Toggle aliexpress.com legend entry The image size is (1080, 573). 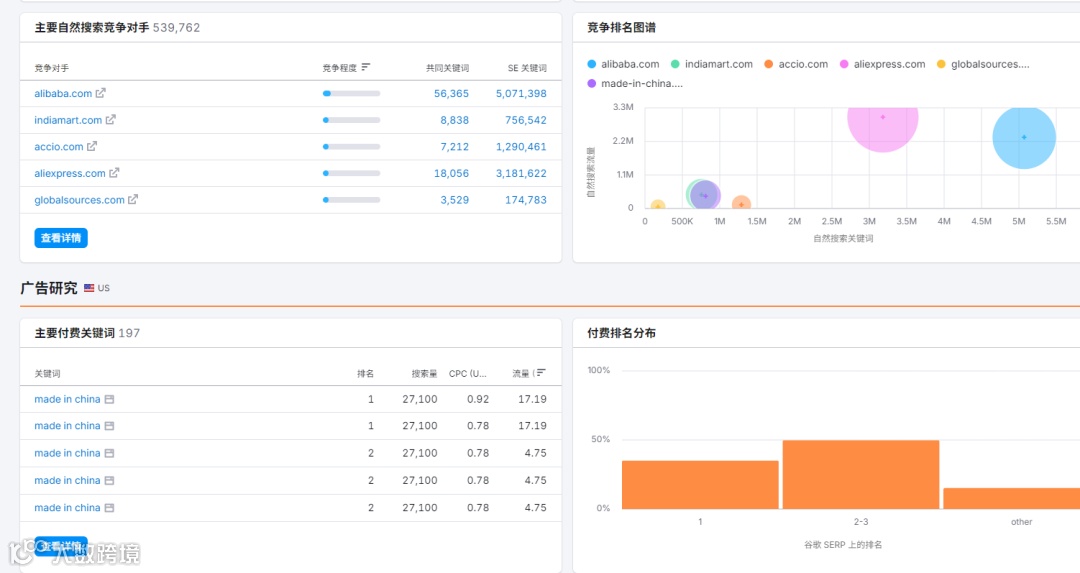pyautogui.click(x=882, y=64)
